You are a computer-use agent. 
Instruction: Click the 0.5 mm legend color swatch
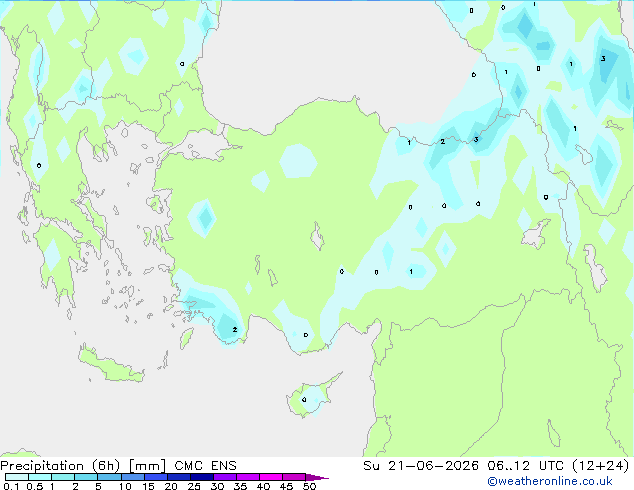point(40,477)
